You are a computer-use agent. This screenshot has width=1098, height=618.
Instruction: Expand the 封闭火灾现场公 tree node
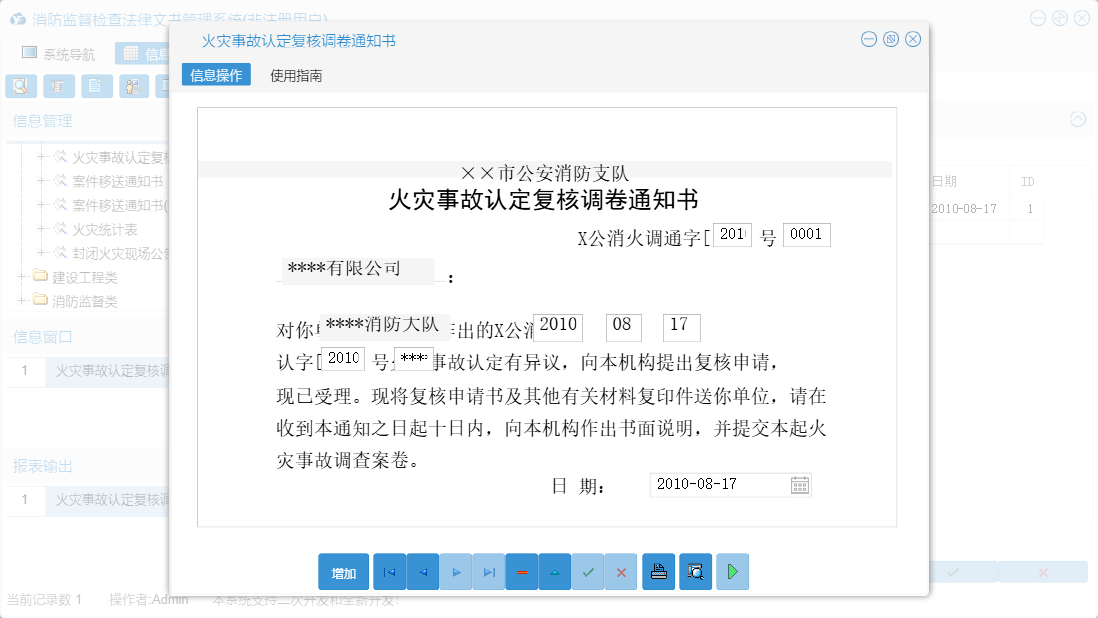coord(41,253)
